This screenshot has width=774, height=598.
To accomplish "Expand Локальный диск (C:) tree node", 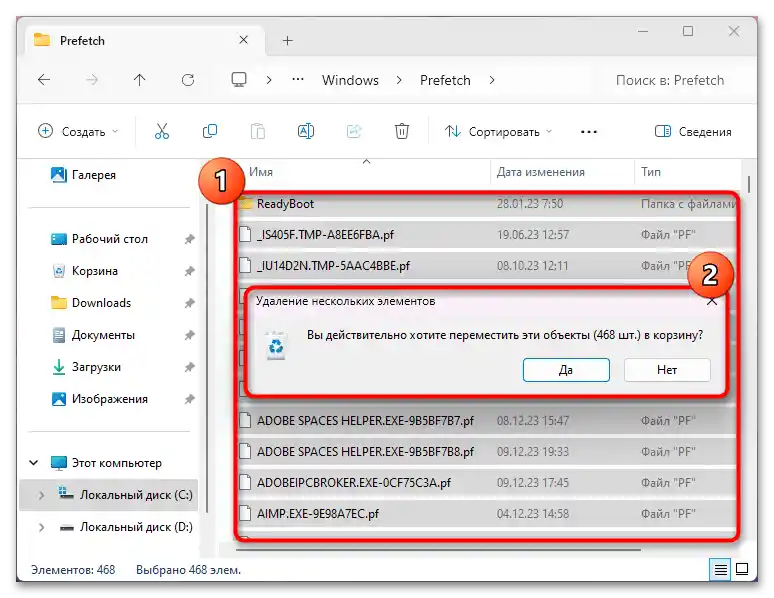I will click(x=41, y=495).
